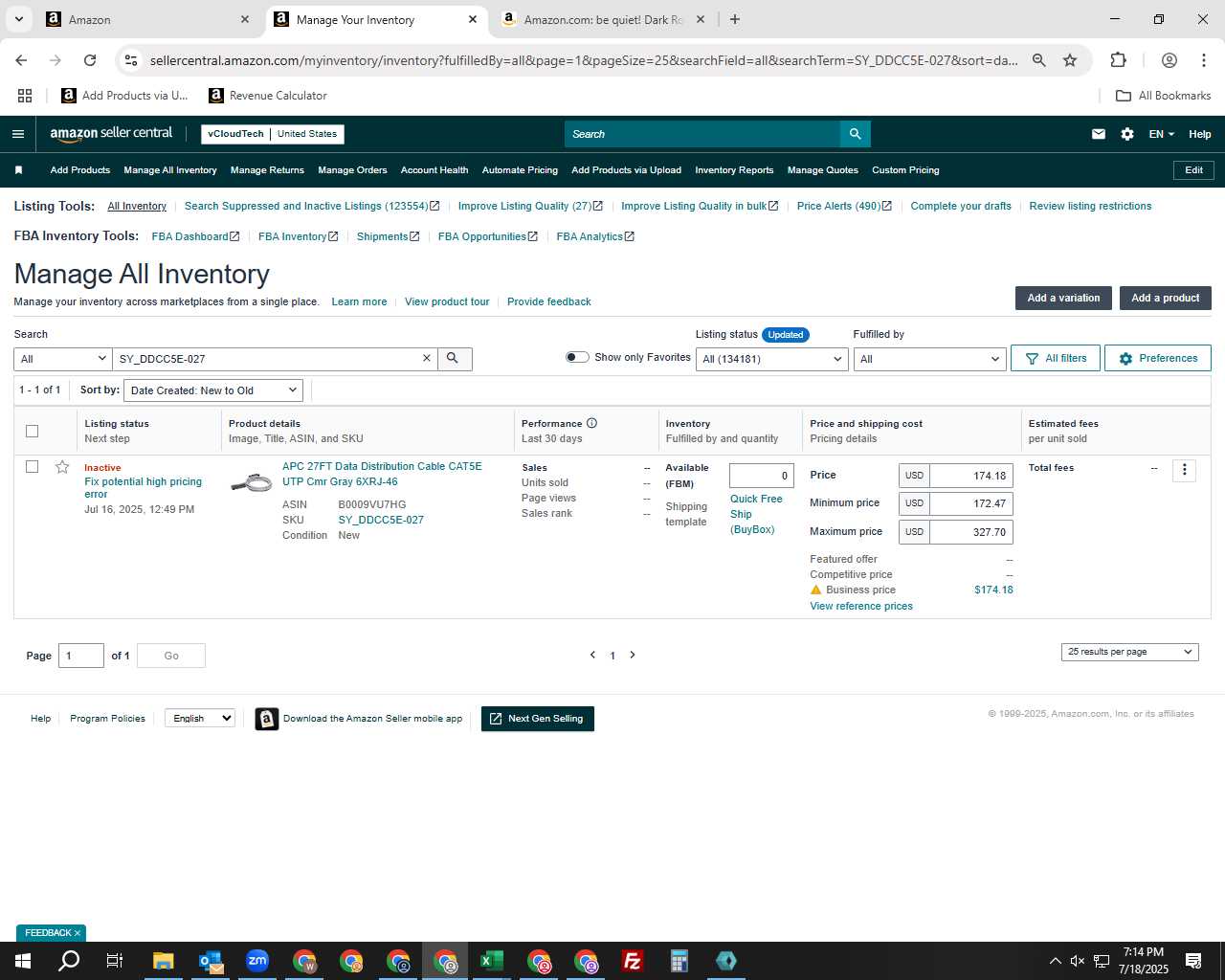Open the Preferences button
Image resolution: width=1225 pixels, height=980 pixels.
coord(1158,358)
